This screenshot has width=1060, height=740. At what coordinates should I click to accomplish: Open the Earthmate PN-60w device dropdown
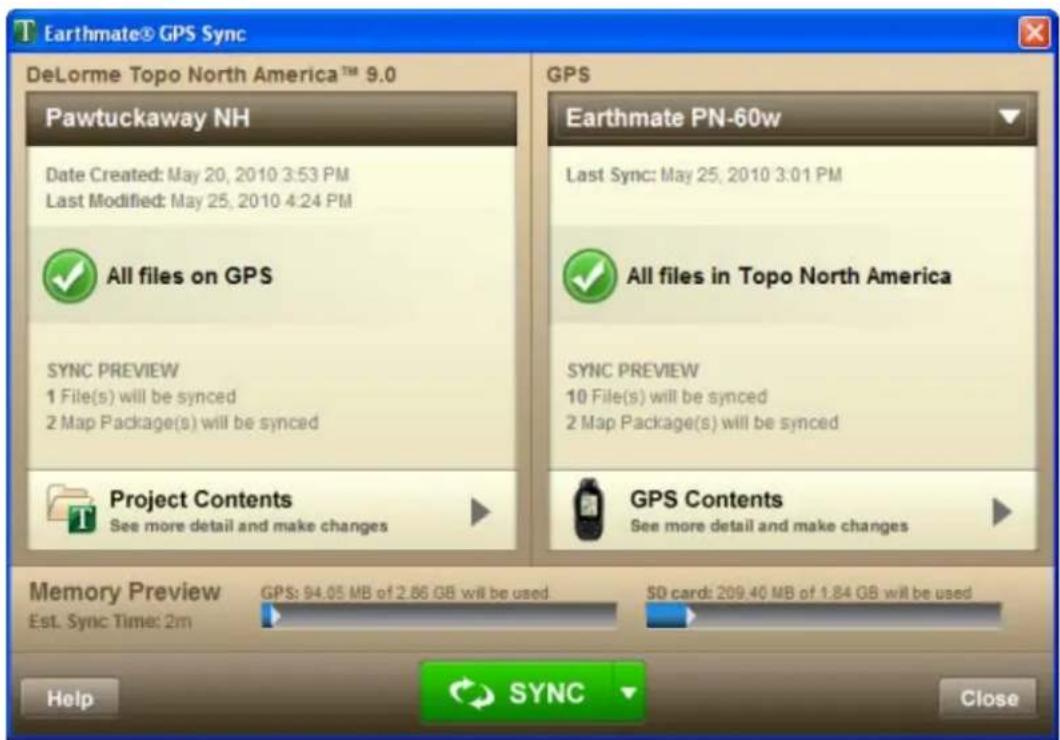(x=1009, y=118)
